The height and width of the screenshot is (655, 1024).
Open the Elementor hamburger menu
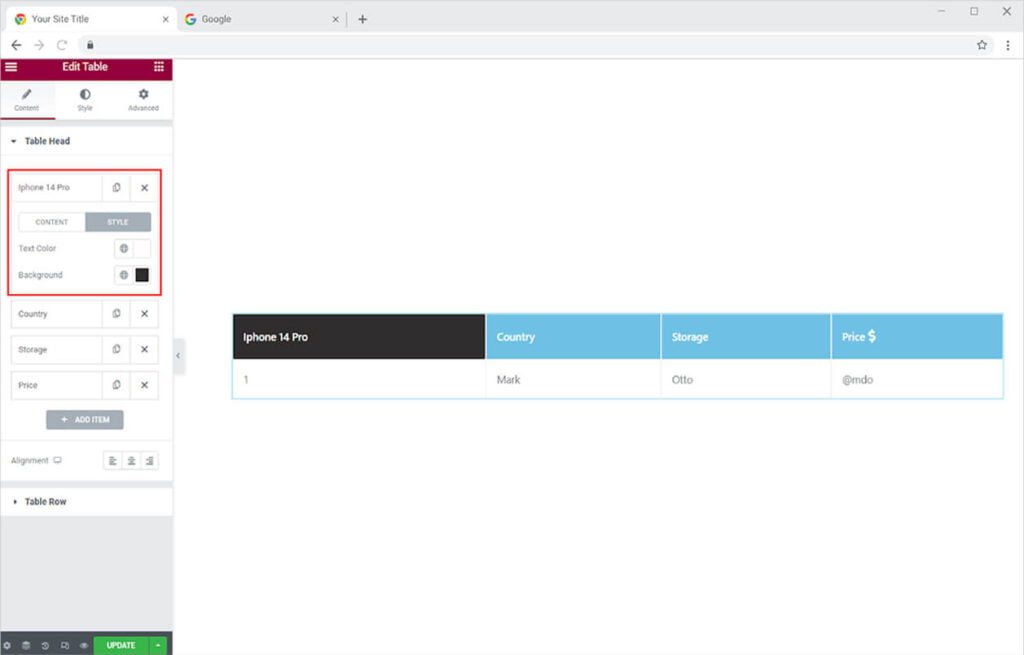tap(11, 67)
